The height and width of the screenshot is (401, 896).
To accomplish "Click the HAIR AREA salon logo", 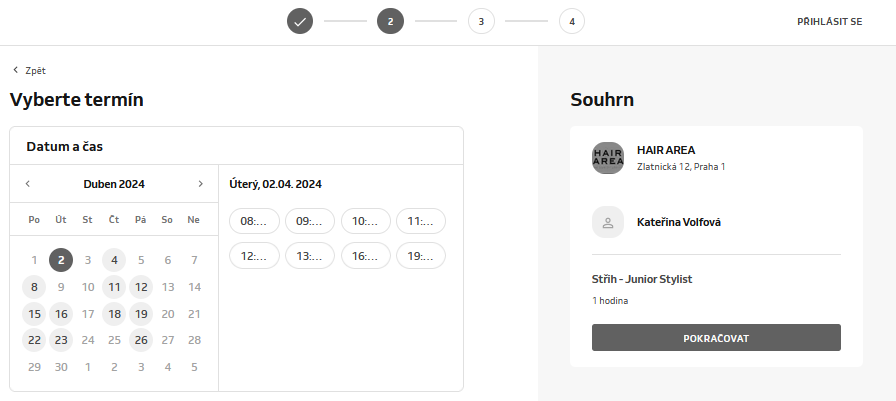I will (x=608, y=158).
